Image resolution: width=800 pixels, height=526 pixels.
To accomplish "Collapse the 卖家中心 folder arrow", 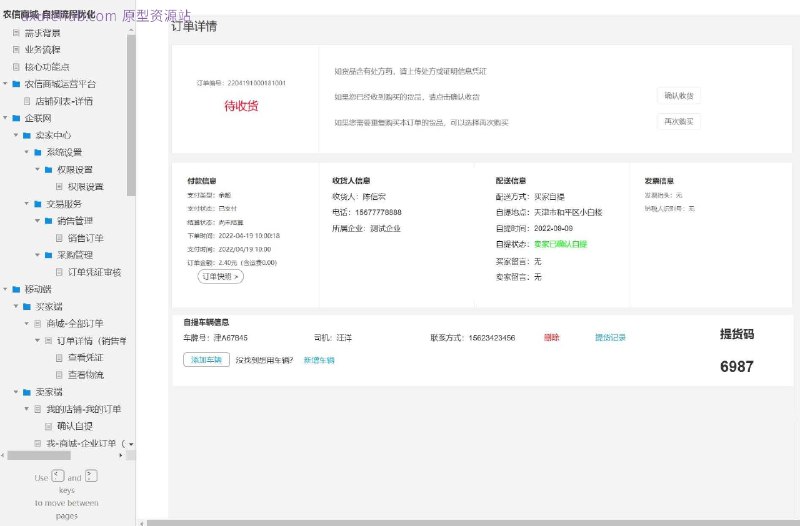I will (16, 135).
